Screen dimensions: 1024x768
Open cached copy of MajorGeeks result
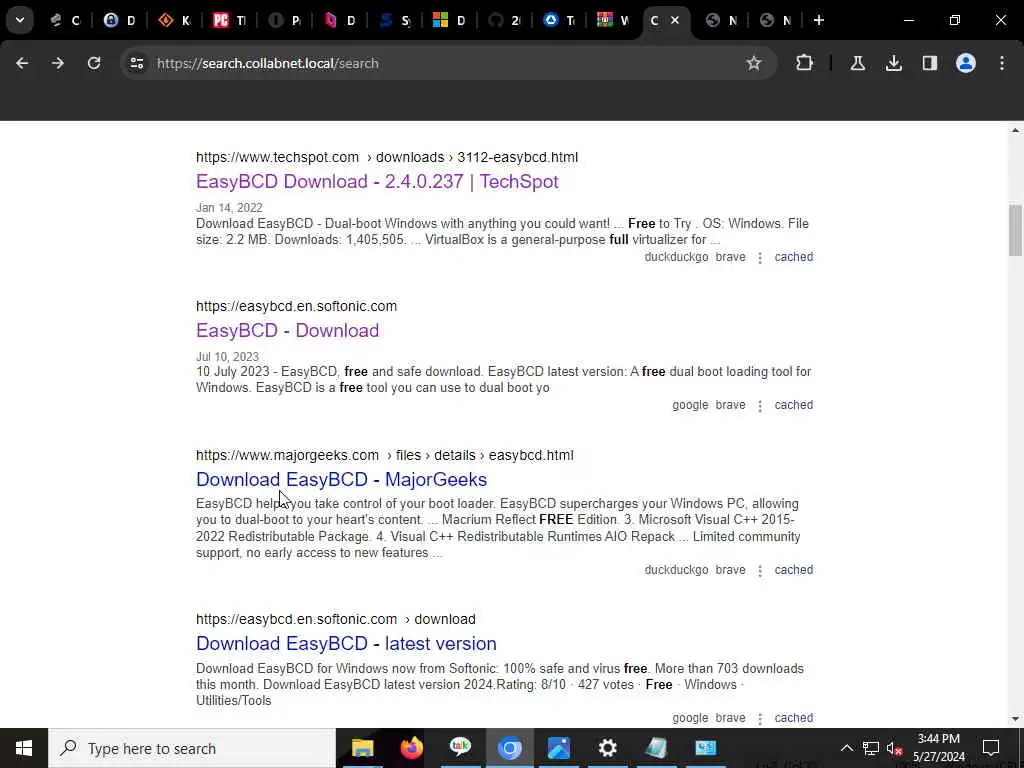click(793, 569)
